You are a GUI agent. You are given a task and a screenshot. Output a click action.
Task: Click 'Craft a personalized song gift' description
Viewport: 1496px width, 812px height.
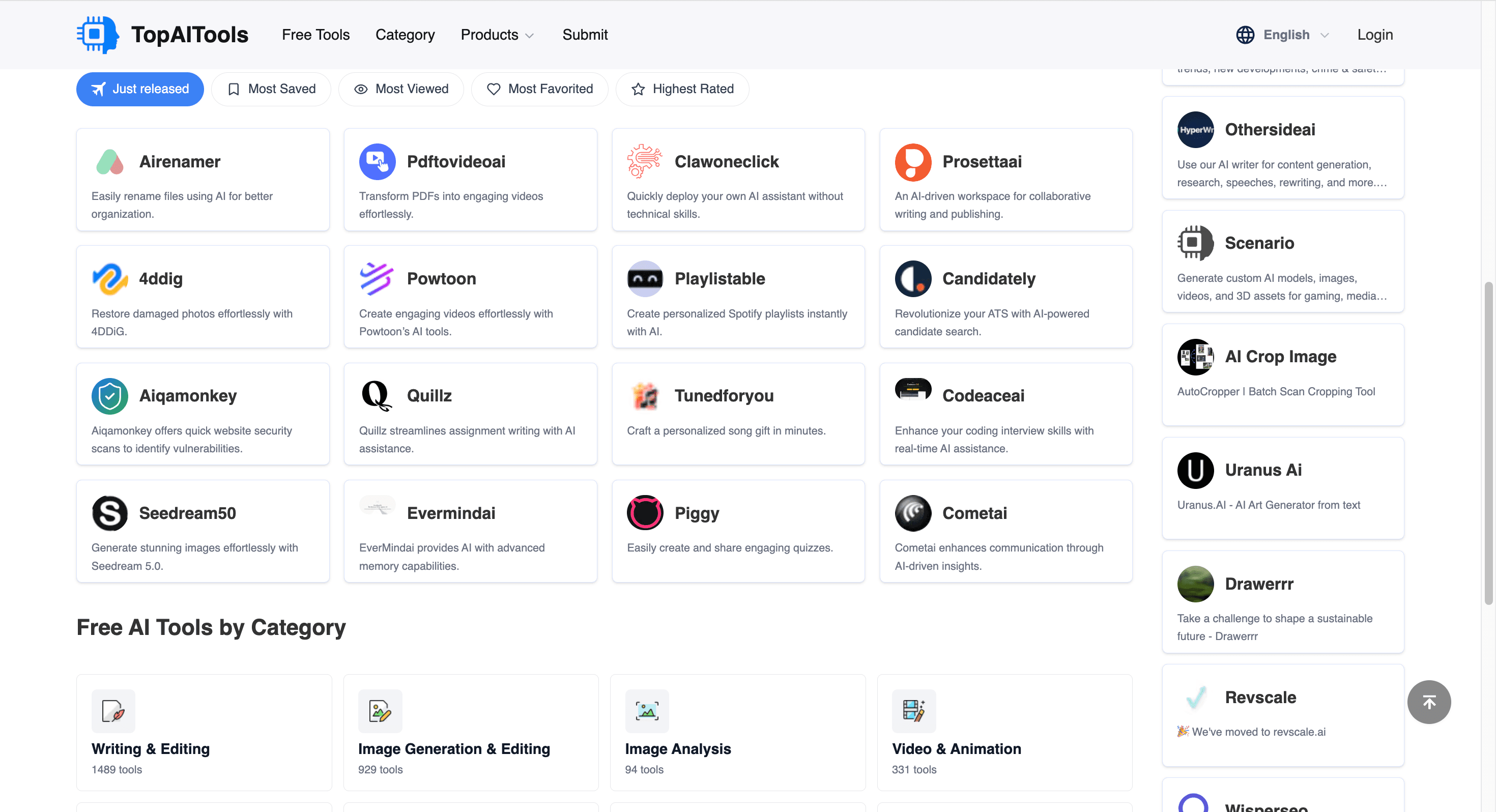pyautogui.click(x=726, y=431)
